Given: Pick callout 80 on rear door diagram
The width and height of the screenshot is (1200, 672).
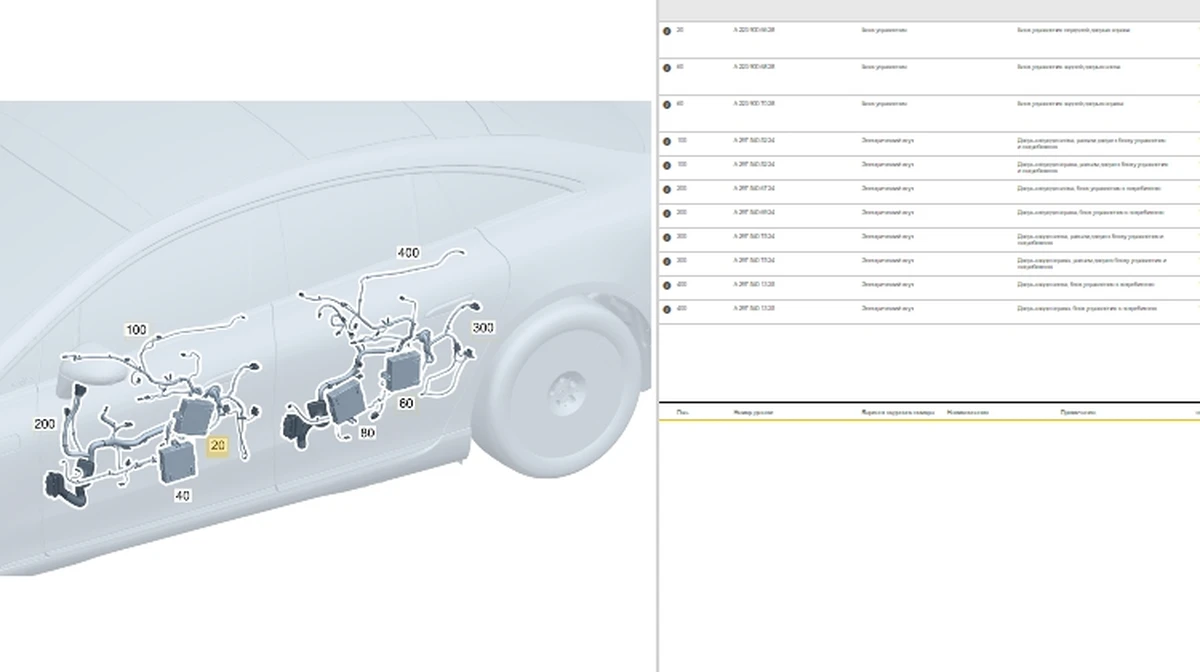Looking at the screenshot, I should point(367,433).
